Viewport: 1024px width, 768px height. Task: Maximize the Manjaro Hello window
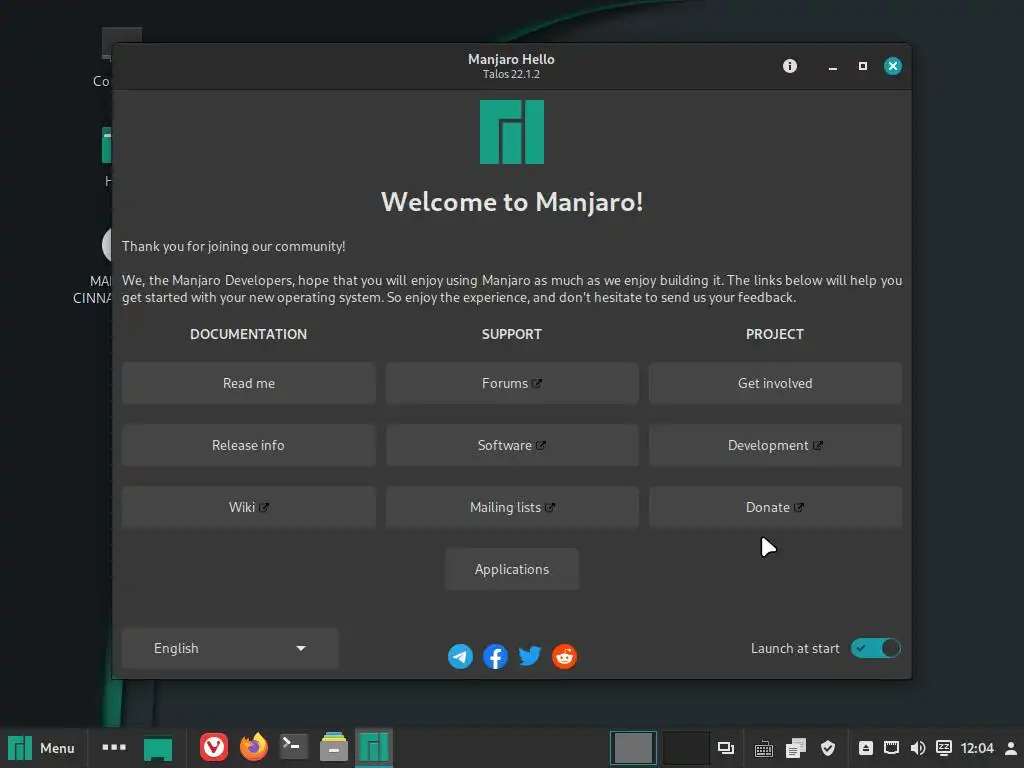[863, 66]
